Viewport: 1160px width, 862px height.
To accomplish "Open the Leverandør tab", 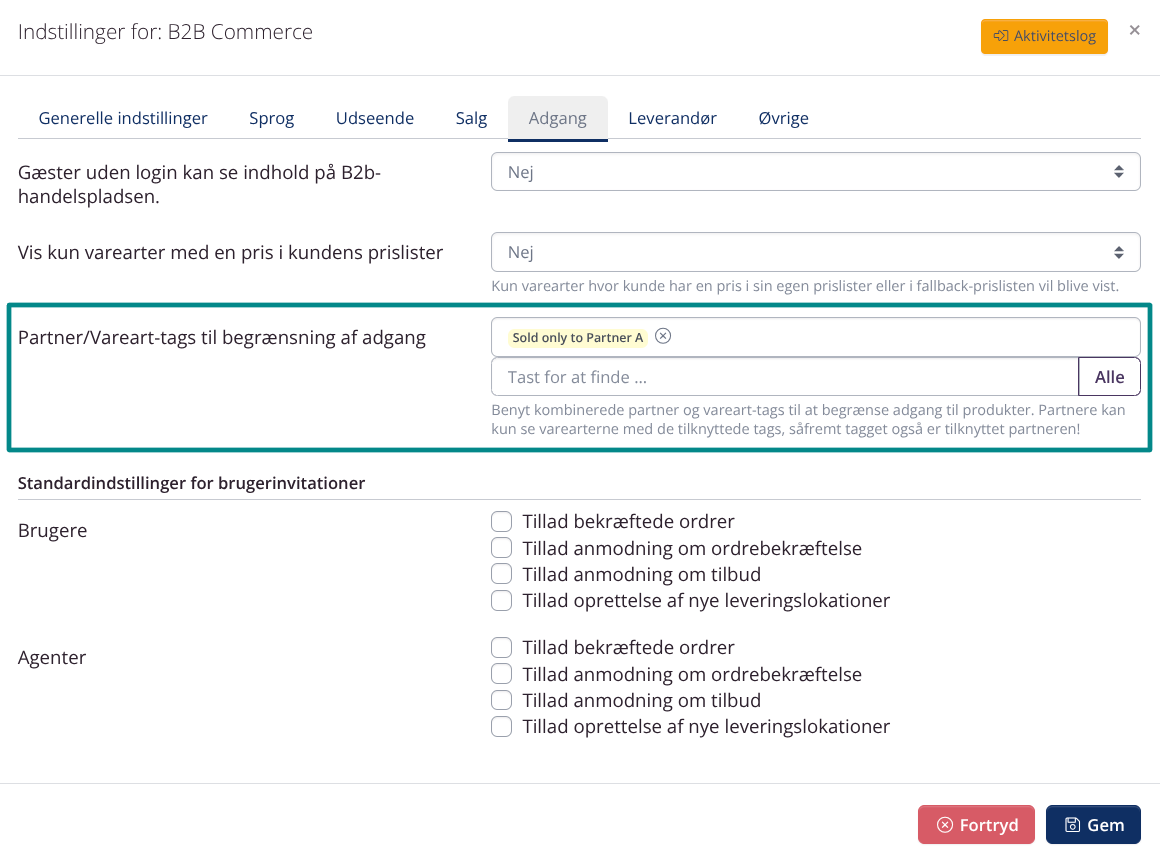I will tap(673, 117).
